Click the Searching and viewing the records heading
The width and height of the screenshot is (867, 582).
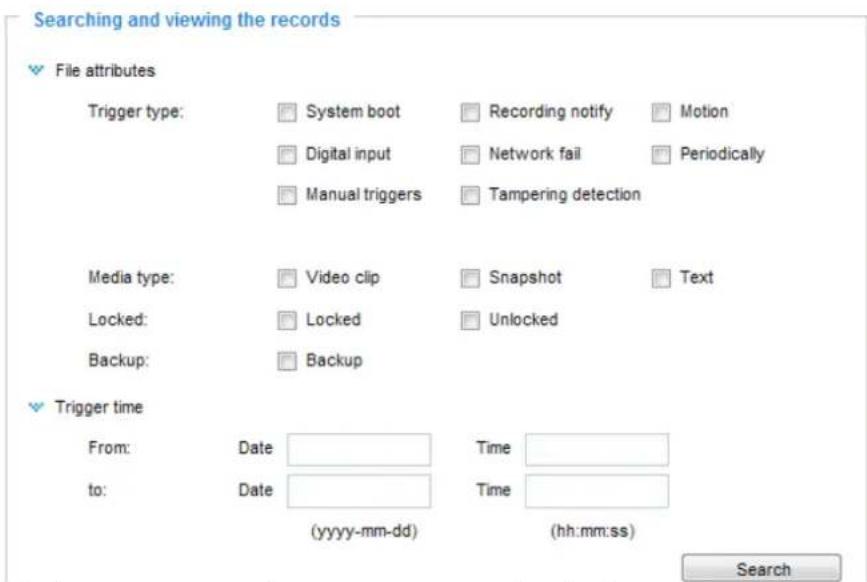pyautogui.click(x=187, y=20)
